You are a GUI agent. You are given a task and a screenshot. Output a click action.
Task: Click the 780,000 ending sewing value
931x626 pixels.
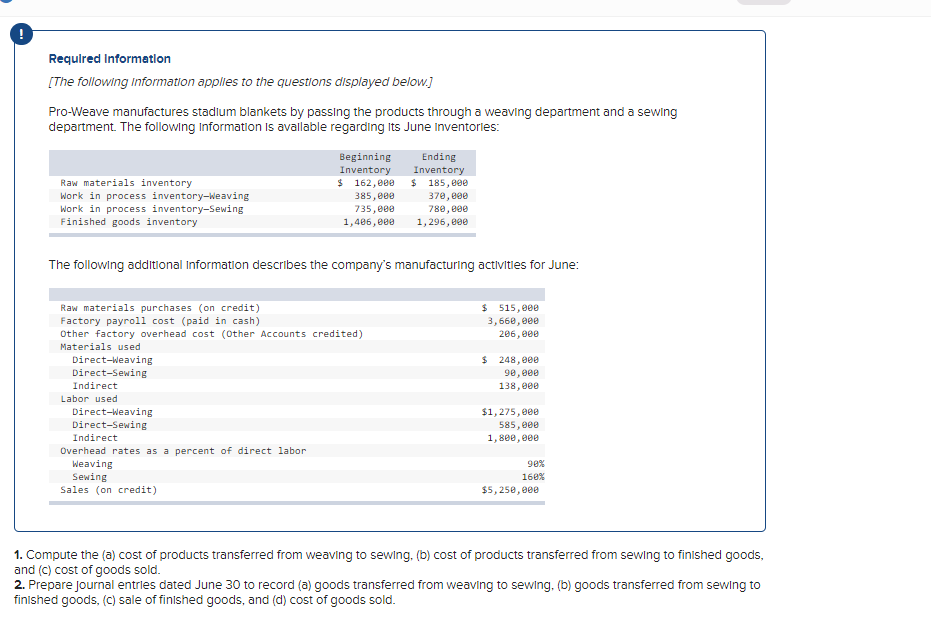(x=448, y=209)
